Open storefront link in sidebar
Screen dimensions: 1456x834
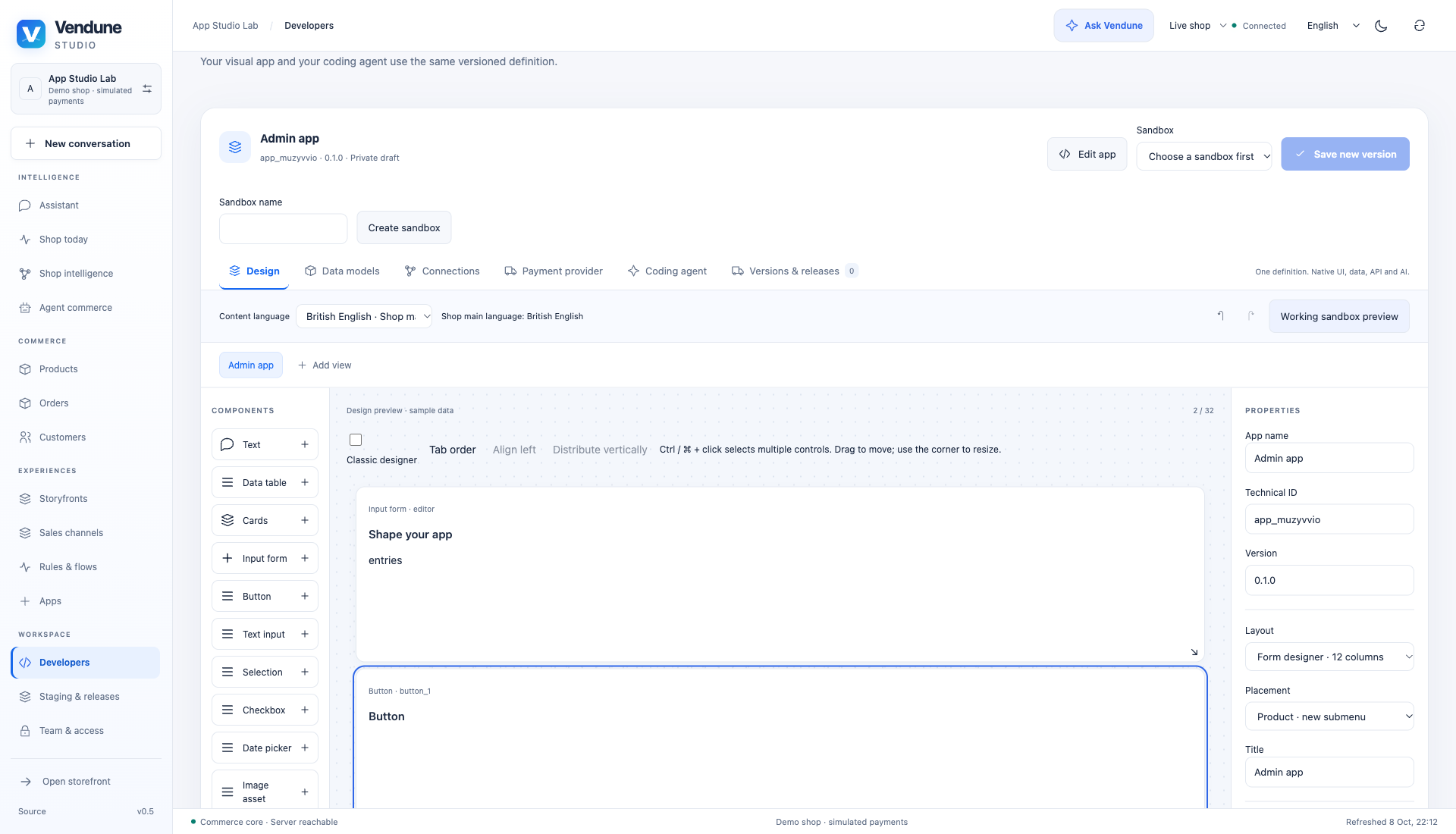click(x=85, y=782)
